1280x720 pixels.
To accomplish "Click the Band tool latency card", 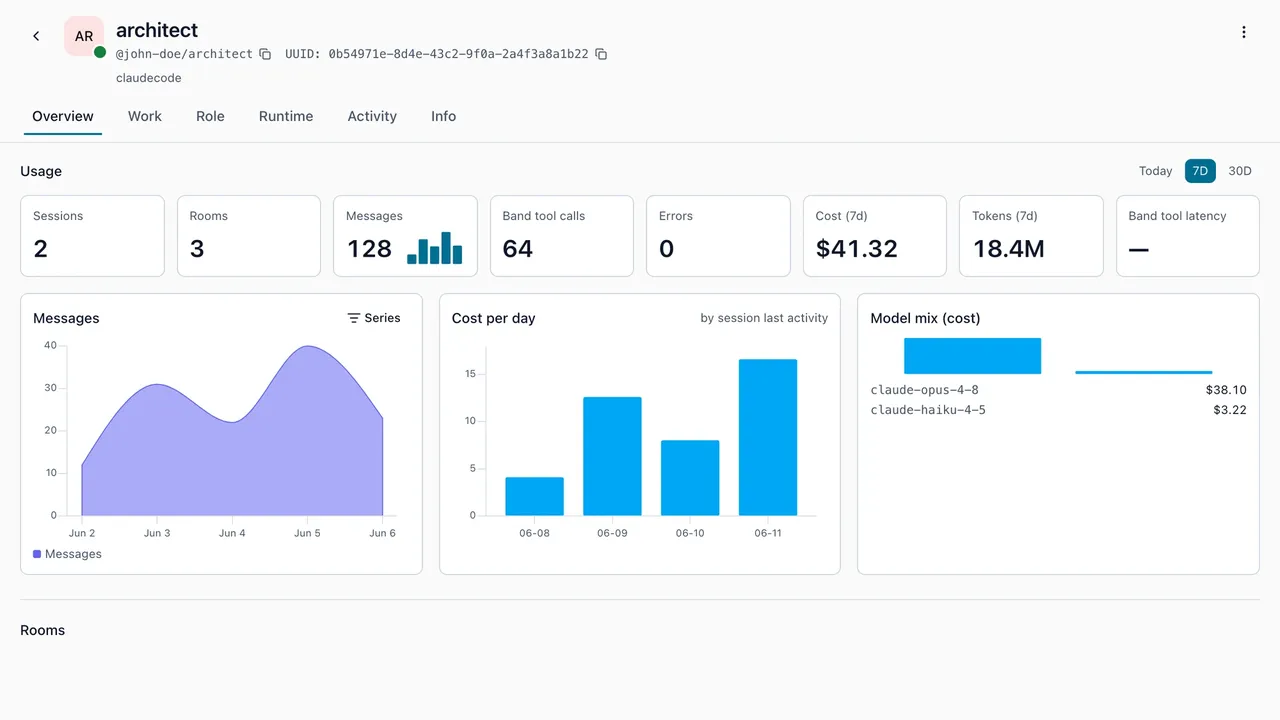I will tap(1188, 236).
